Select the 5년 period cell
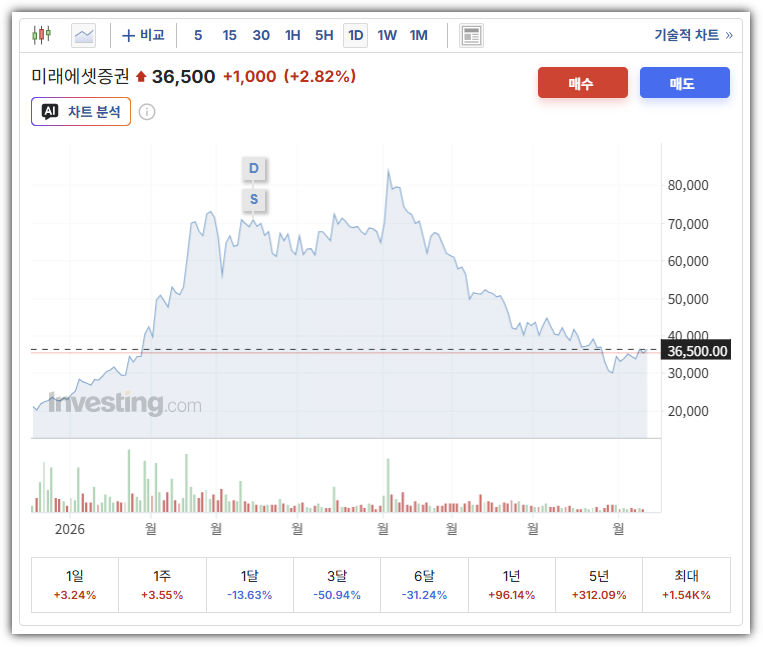763x647 pixels. [x=599, y=585]
